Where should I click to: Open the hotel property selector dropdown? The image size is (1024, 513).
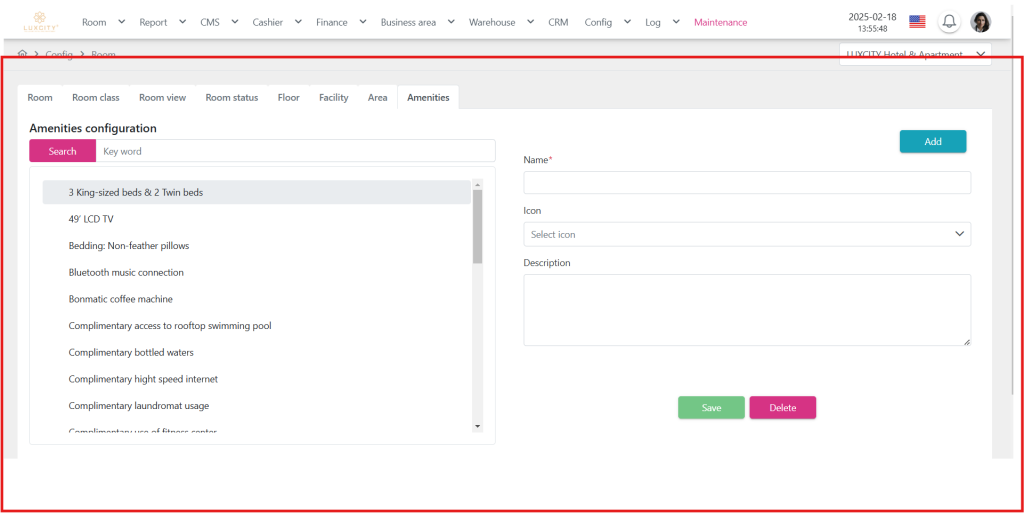click(x=915, y=54)
